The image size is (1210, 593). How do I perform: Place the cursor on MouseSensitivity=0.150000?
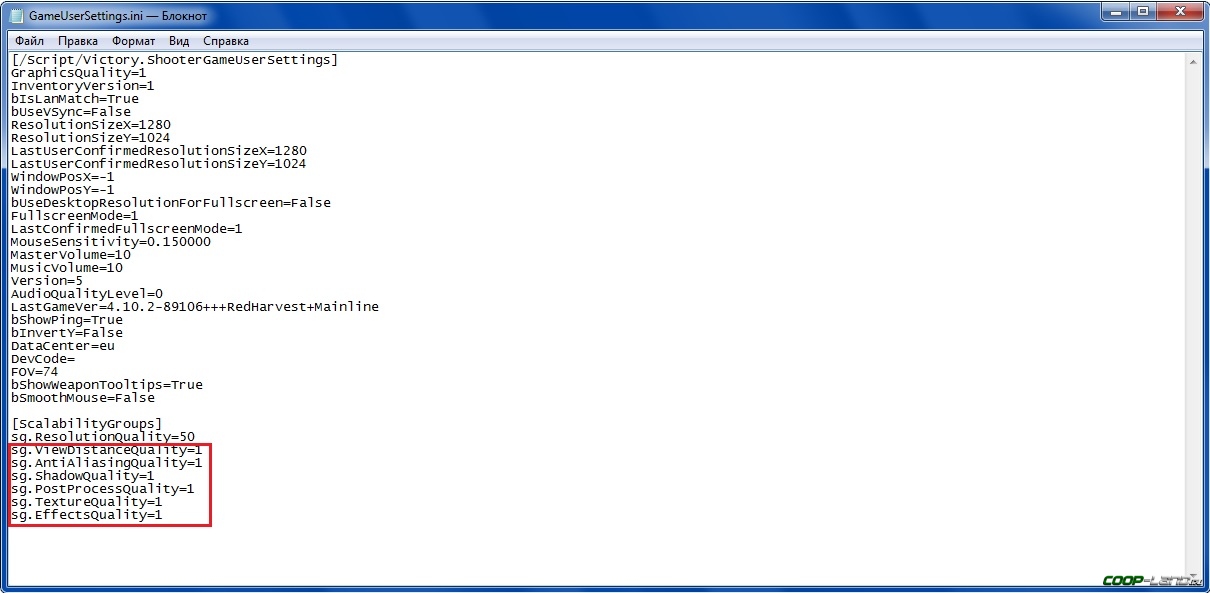tap(110, 242)
